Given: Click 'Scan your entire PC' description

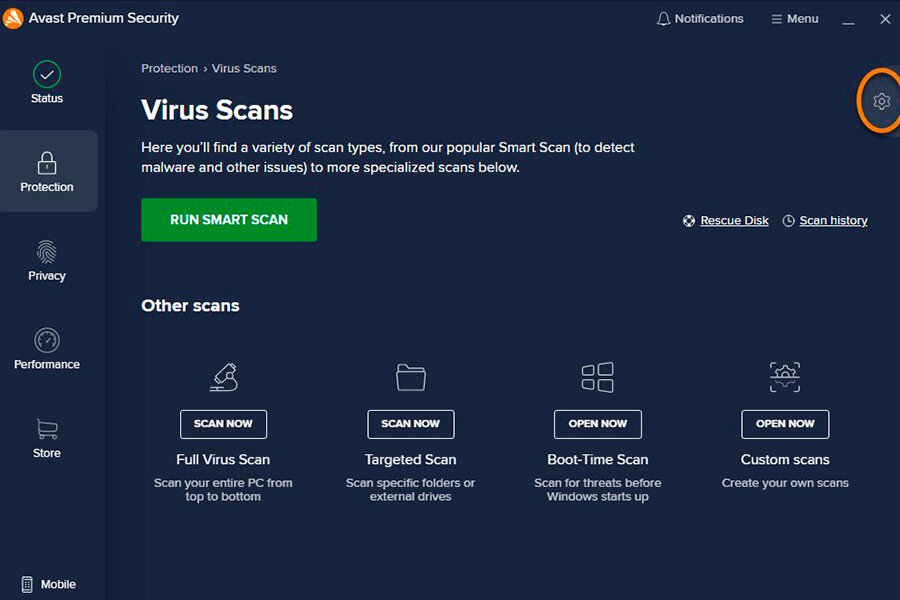Looking at the screenshot, I should [223, 490].
